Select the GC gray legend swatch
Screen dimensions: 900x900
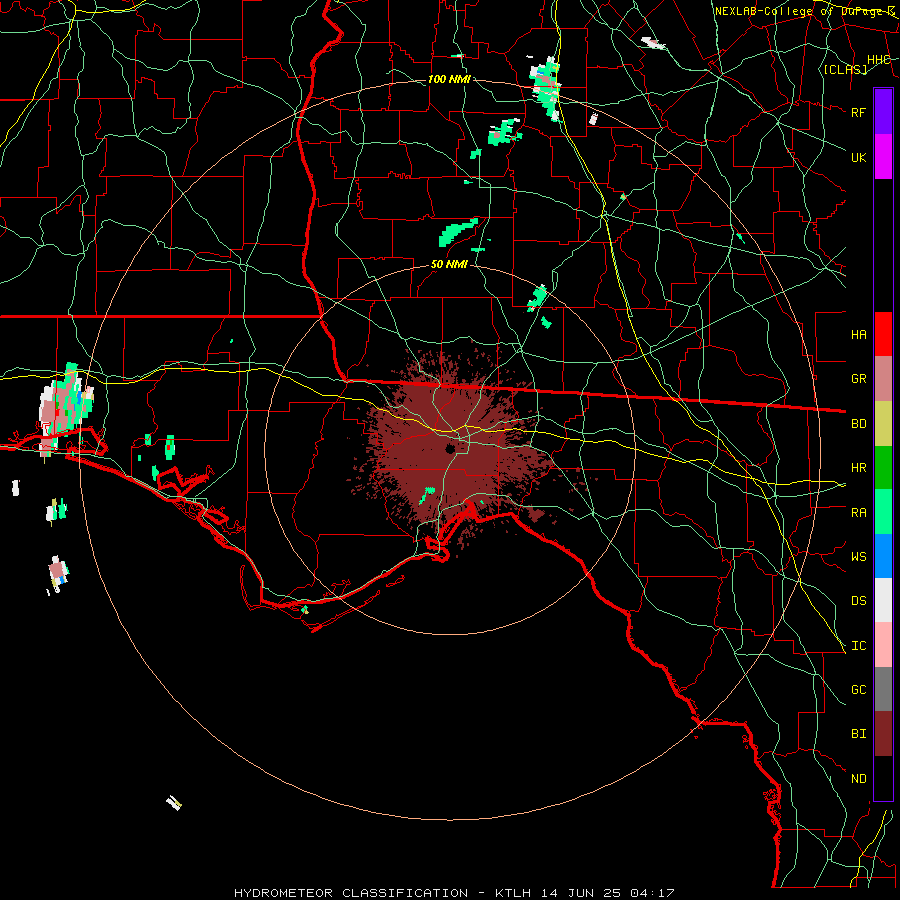(883, 689)
